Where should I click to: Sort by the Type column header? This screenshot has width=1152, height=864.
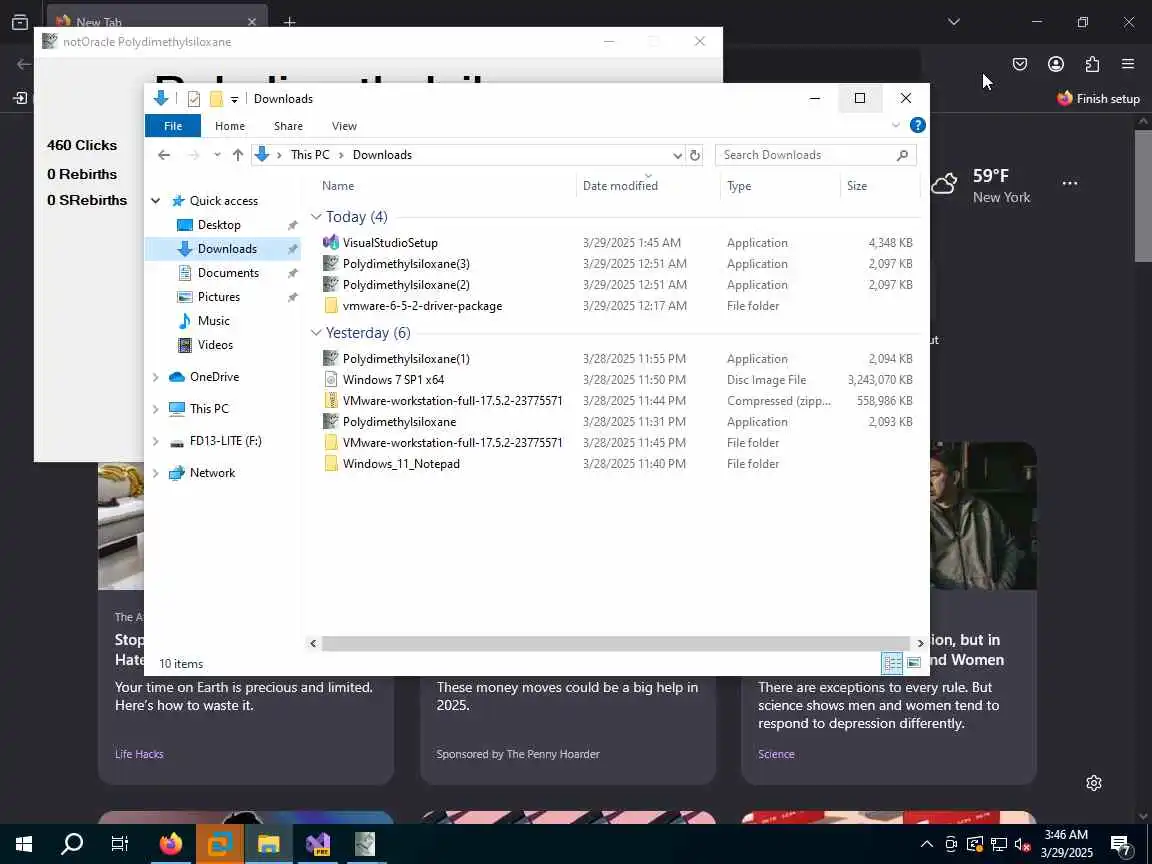pos(780,186)
